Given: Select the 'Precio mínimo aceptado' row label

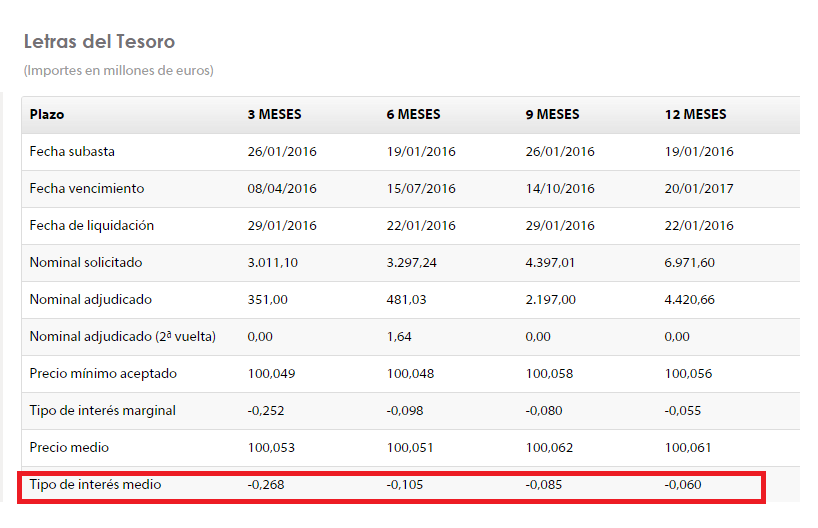Looking at the screenshot, I should pos(103,374).
